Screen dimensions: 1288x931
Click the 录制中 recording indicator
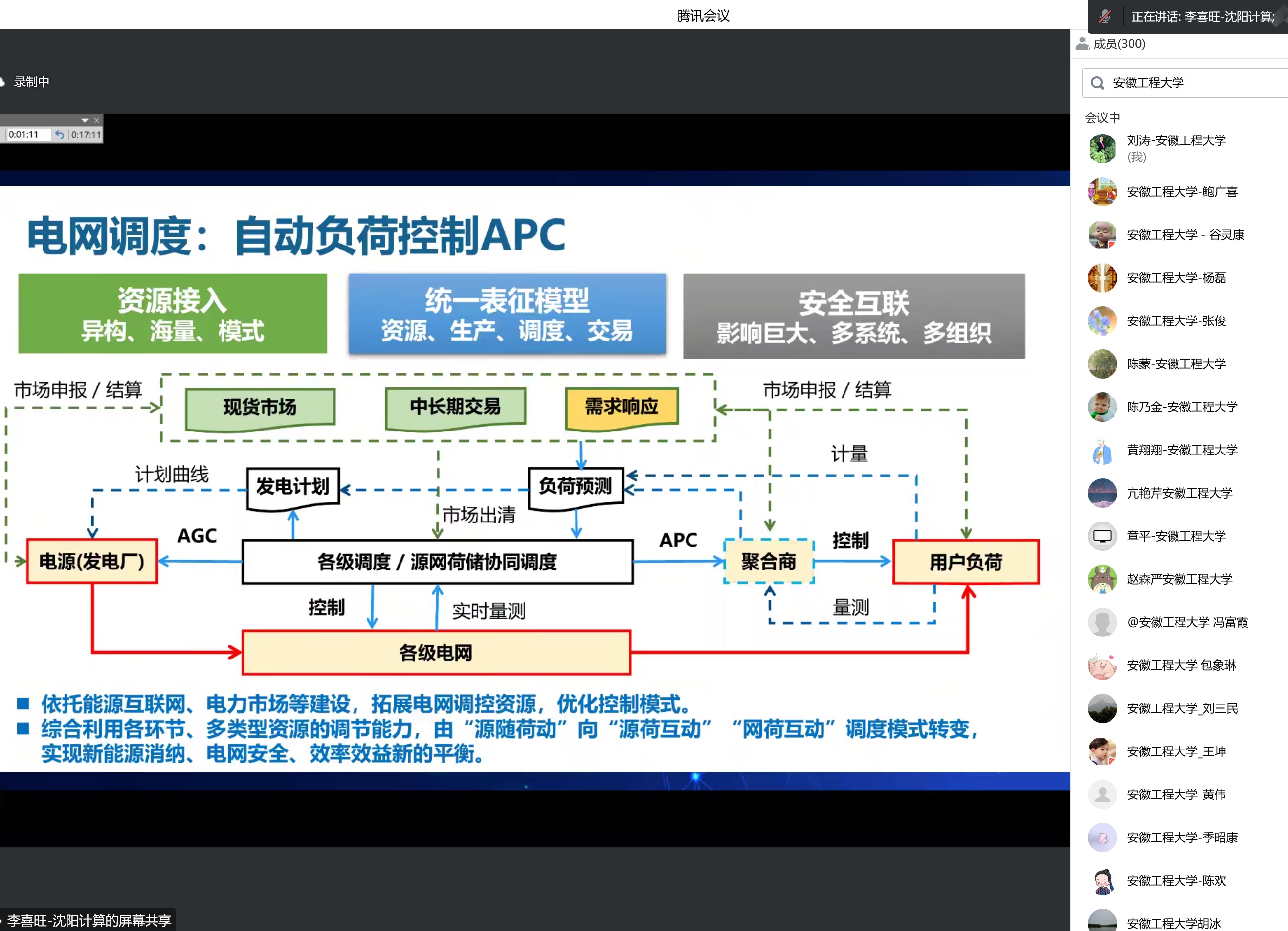coord(31,82)
